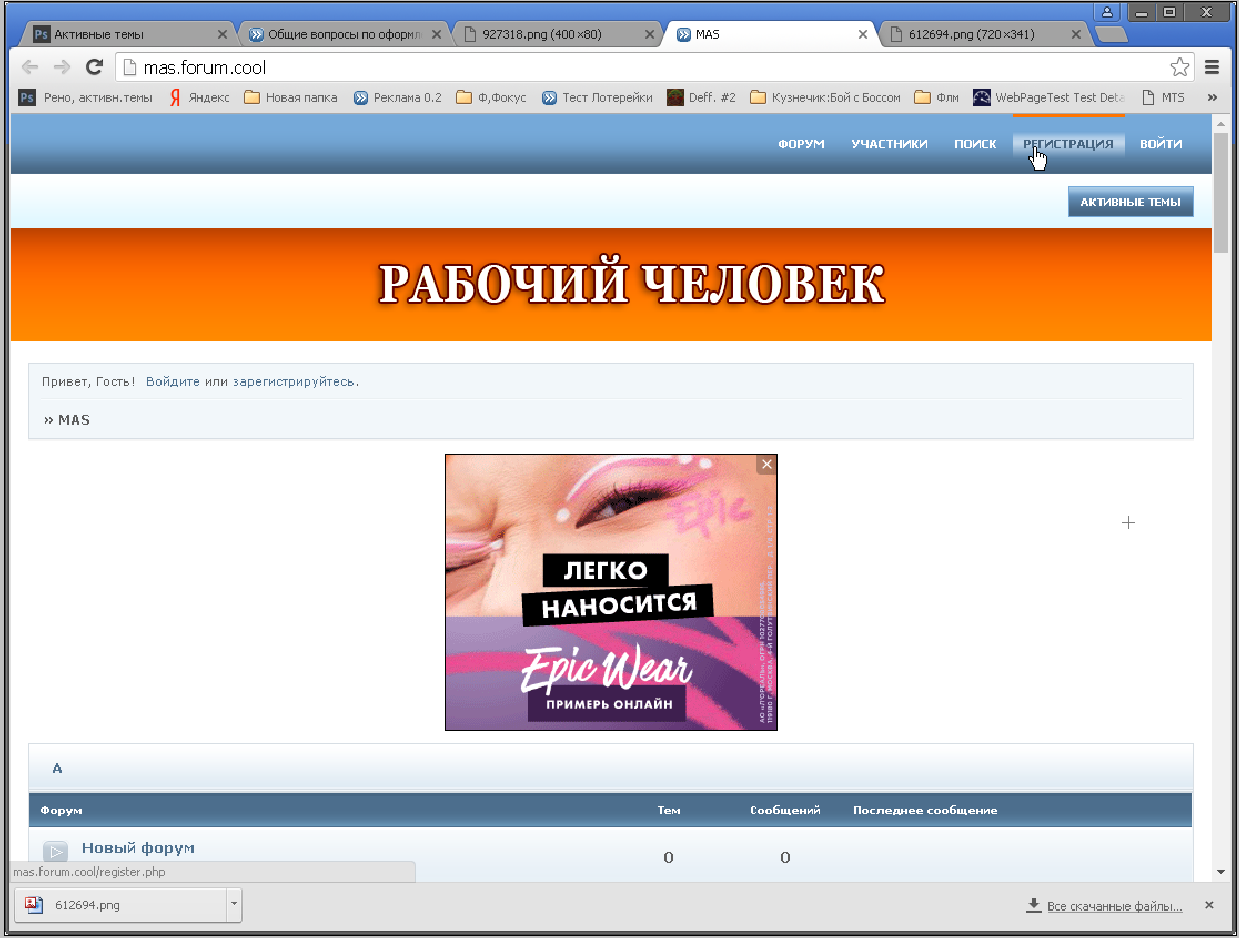
Task: Open the Epic Wear advertisement image
Action: pyautogui.click(x=611, y=592)
